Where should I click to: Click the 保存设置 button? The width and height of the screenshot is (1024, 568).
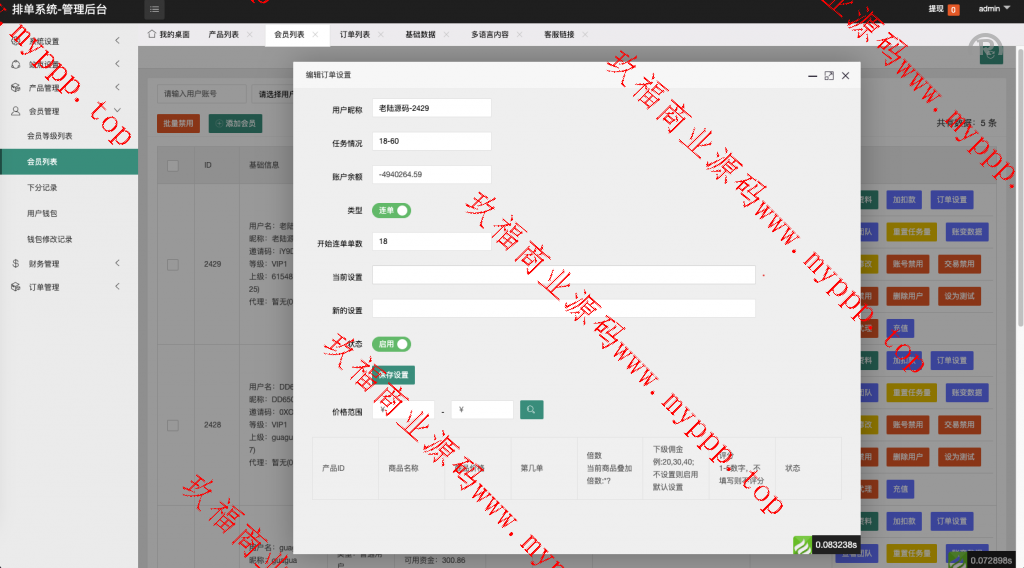pos(394,375)
